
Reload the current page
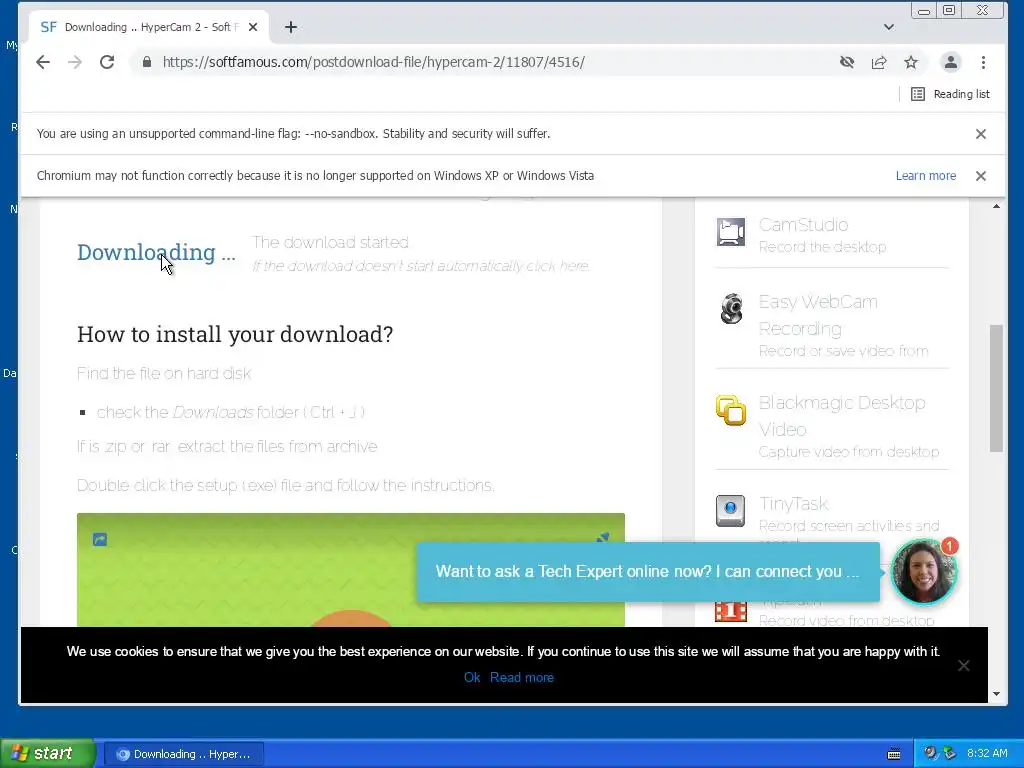(x=107, y=62)
